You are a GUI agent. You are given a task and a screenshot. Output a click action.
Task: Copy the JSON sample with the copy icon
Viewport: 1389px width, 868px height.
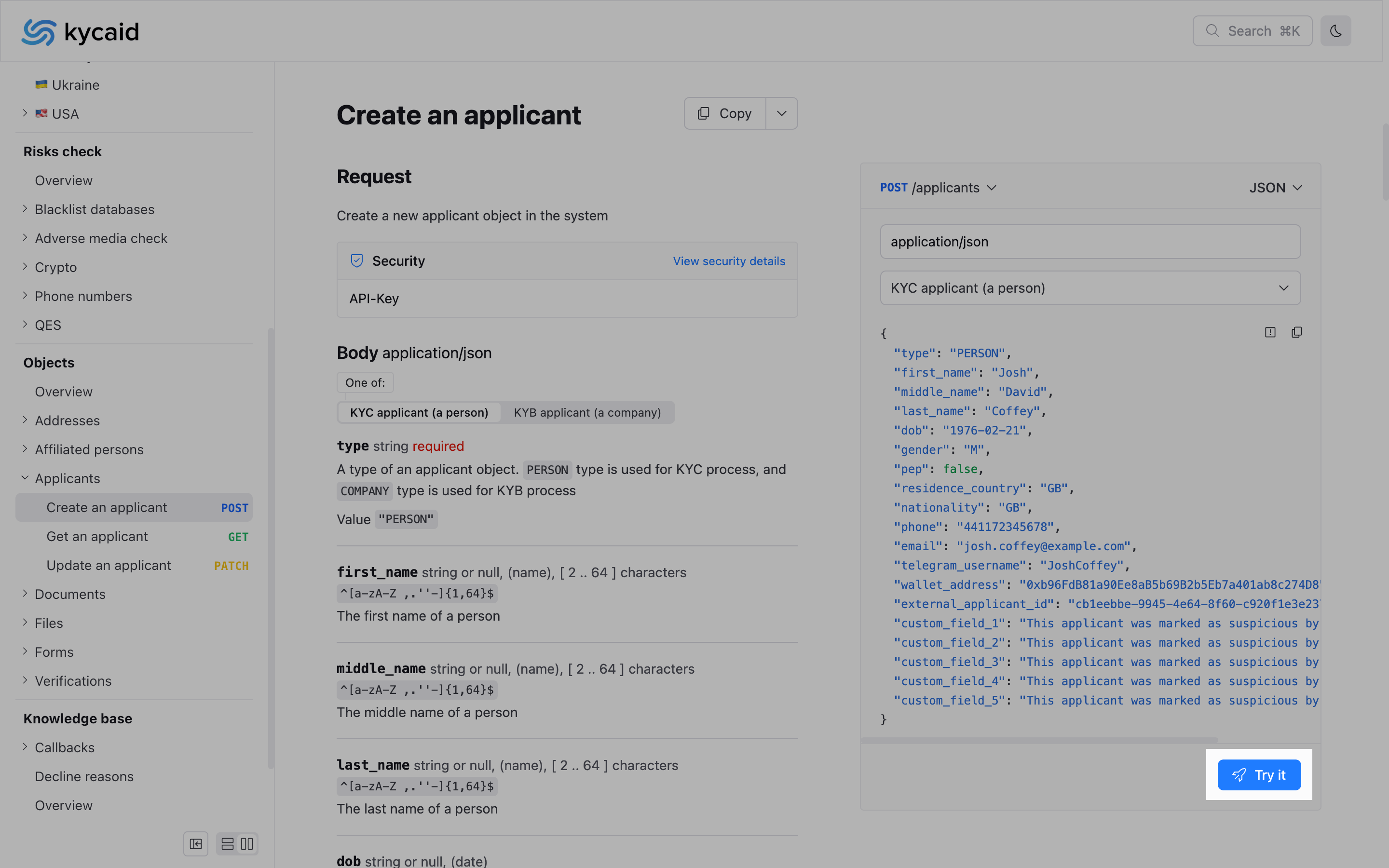coord(1296,332)
